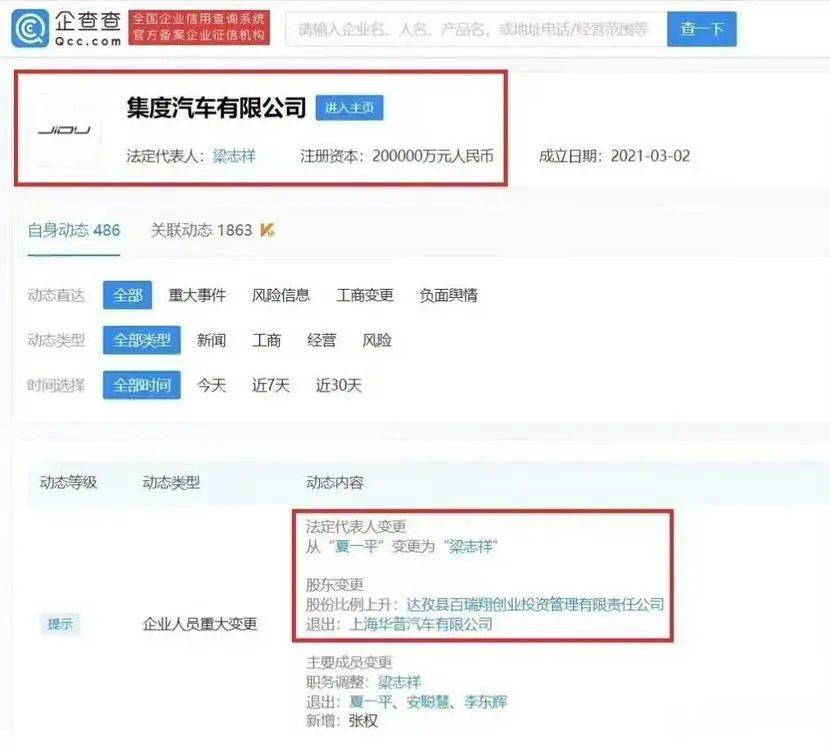Click the 提示 level tag

coord(60,624)
